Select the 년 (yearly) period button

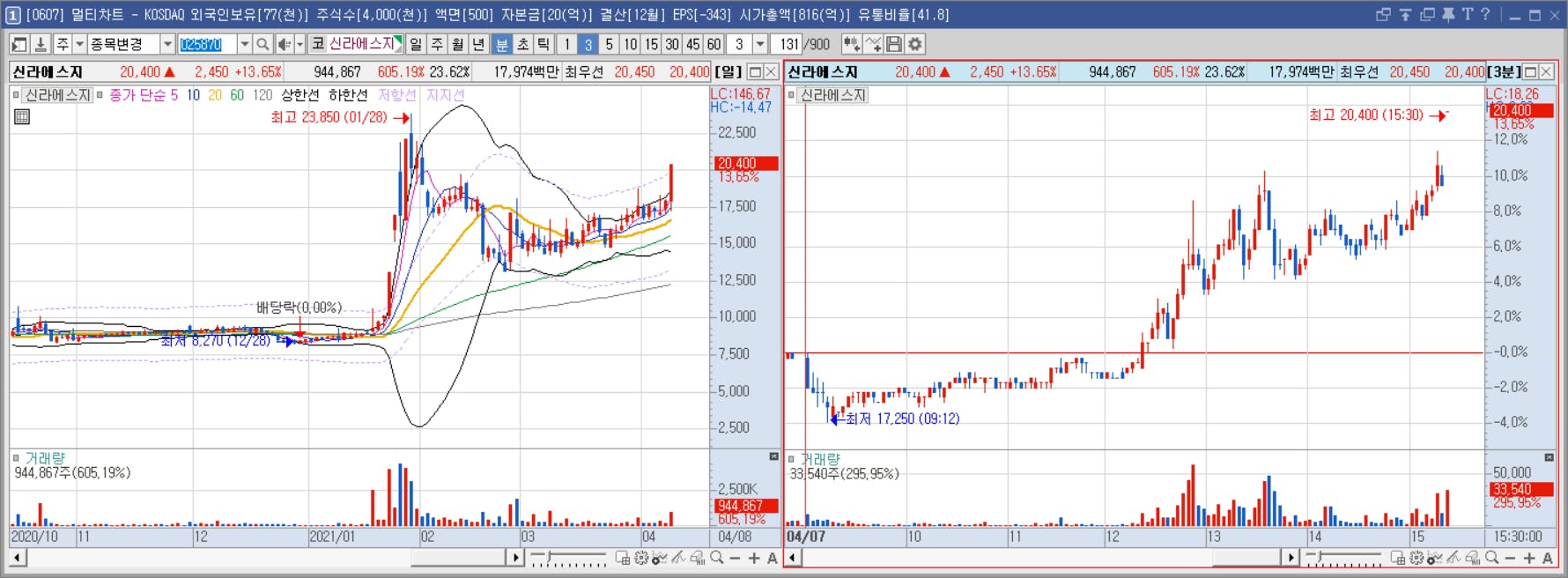pos(479,44)
